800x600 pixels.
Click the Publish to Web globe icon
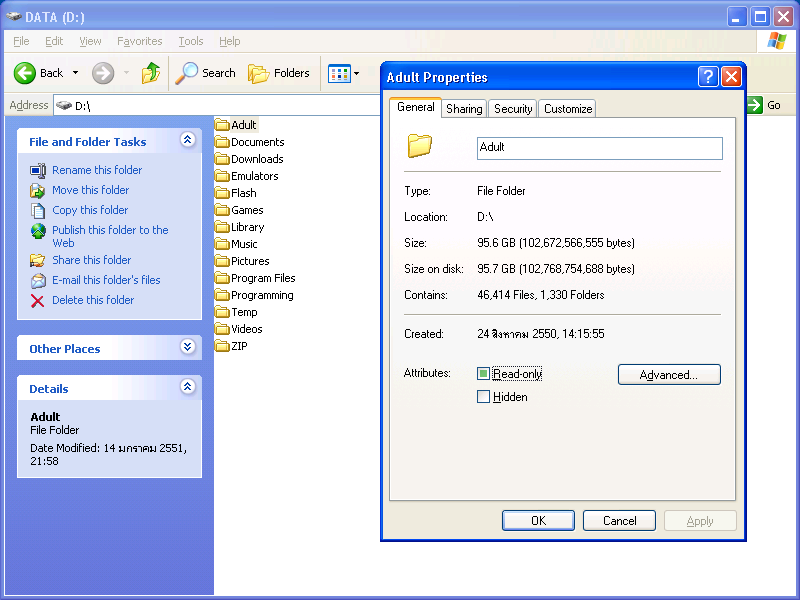point(38,231)
